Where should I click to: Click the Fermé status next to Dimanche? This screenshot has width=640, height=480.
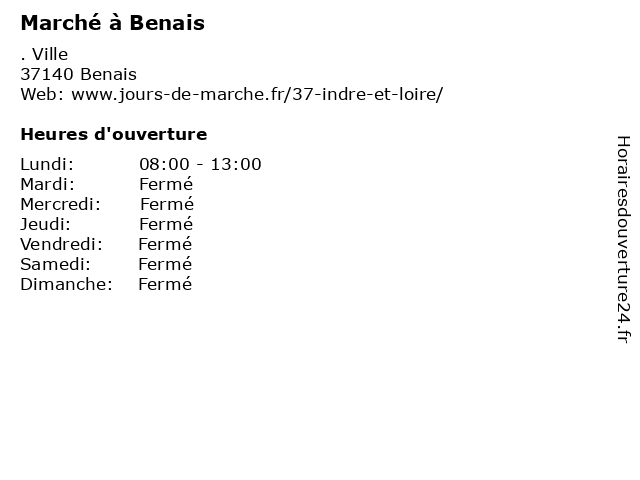[165, 284]
